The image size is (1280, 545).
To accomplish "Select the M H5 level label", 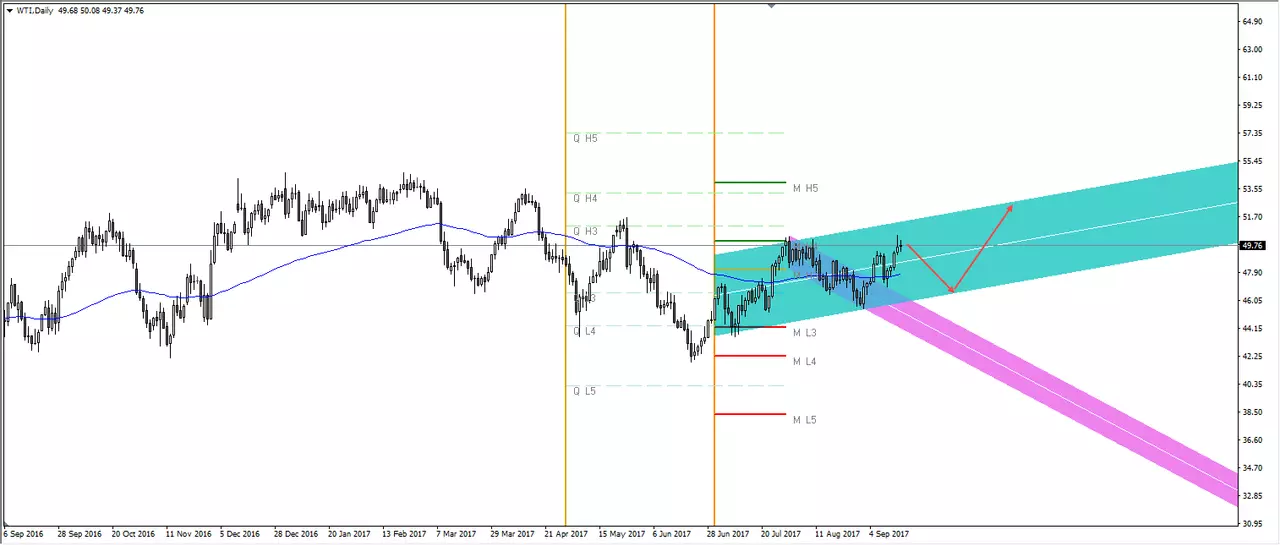I will pyautogui.click(x=805, y=188).
